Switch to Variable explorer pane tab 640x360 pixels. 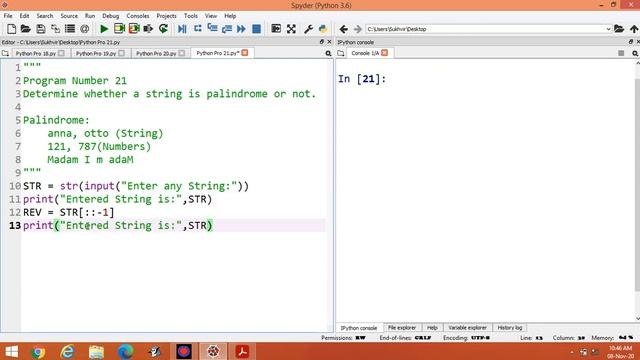(x=467, y=328)
